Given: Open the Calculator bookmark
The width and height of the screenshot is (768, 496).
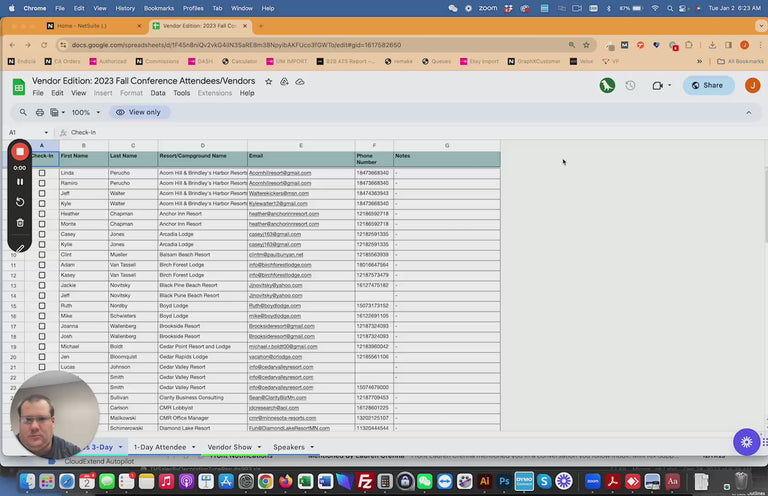Looking at the screenshot, I should click(240, 61).
